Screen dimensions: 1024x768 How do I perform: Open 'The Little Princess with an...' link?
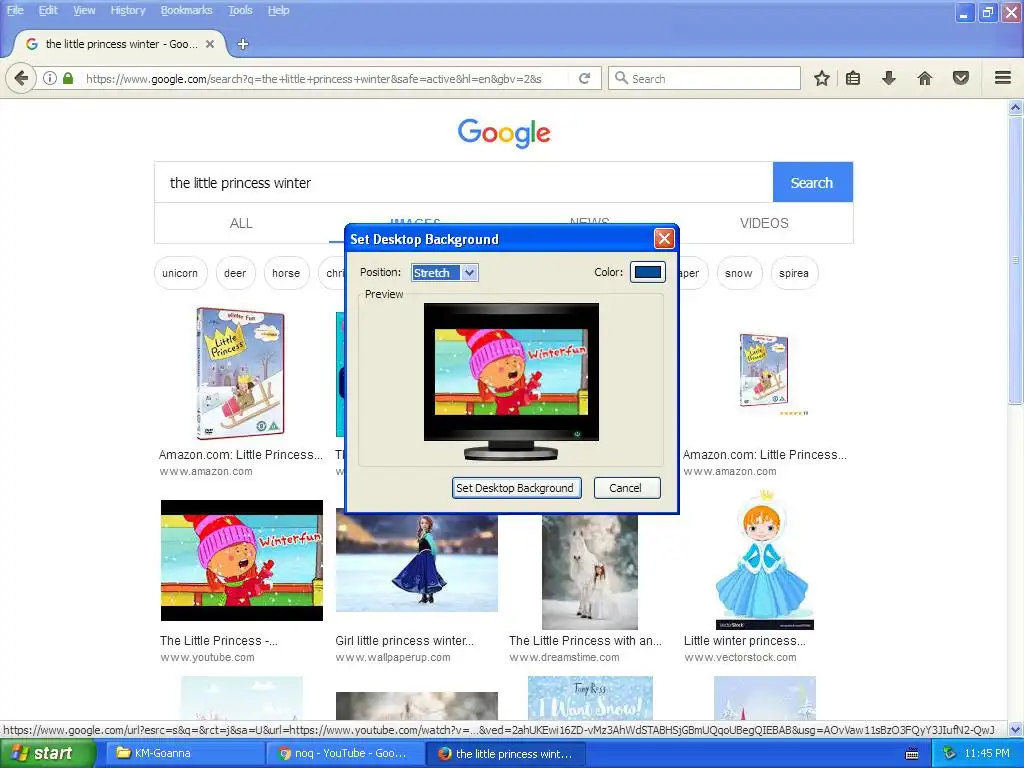pos(585,641)
